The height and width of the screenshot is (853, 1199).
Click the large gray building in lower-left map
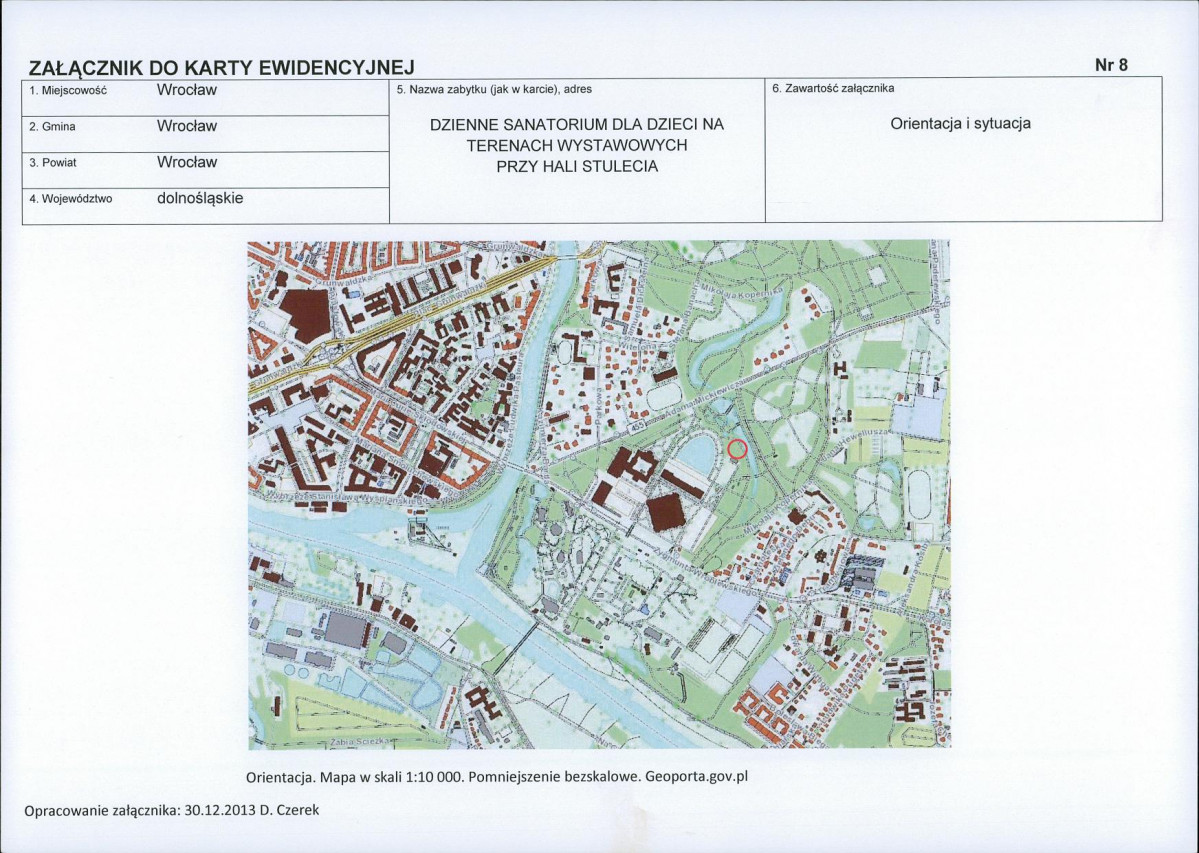tap(347, 629)
